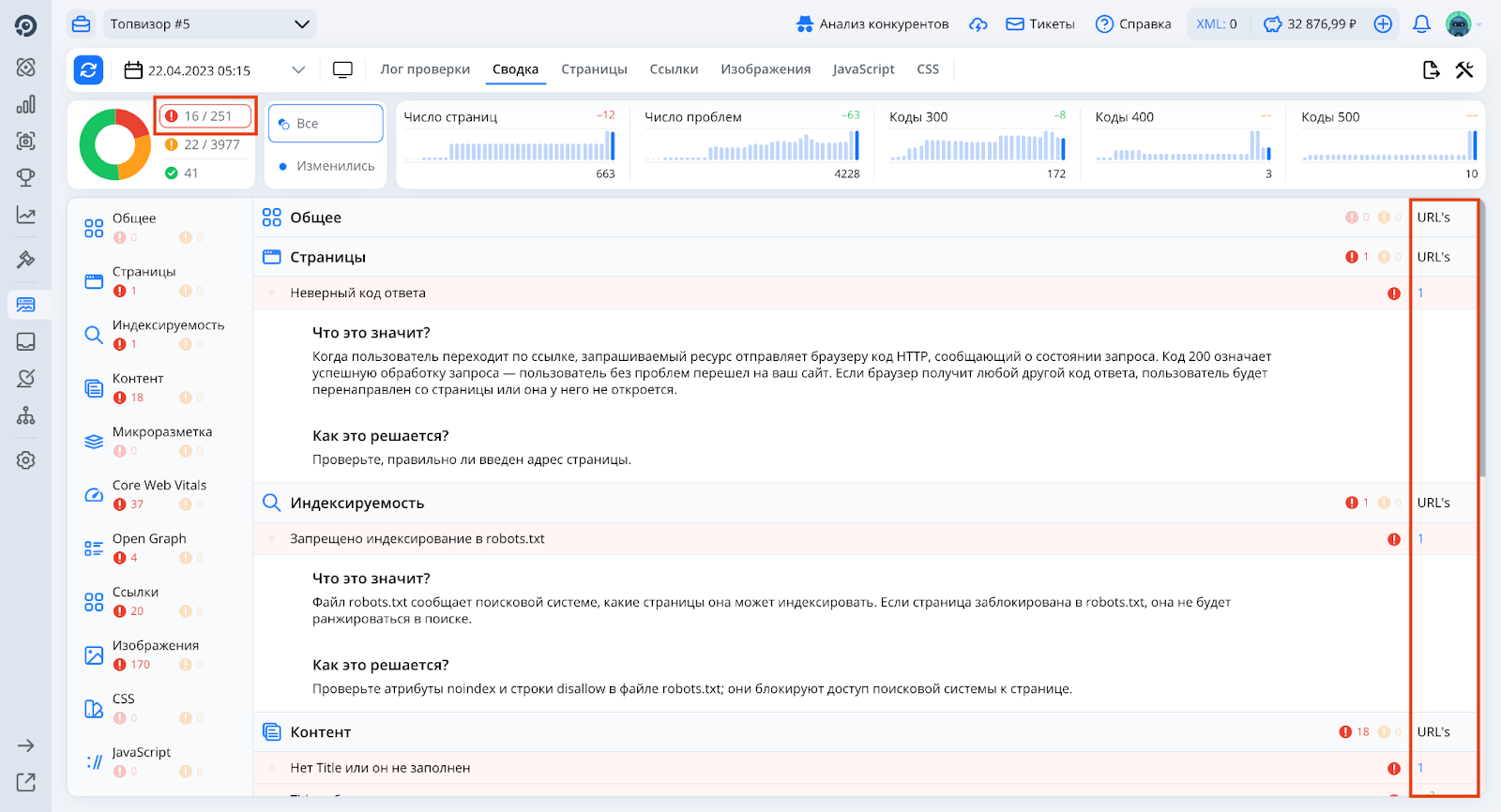Open the 'Лог проверки' tab
The width and height of the screenshot is (1501, 812).
(x=425, y=69)
